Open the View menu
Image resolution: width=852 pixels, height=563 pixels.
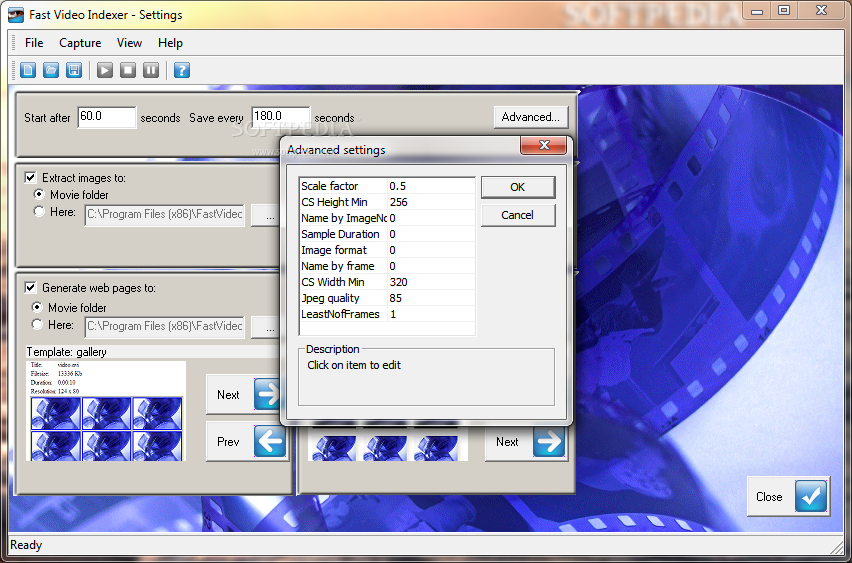(x=129, y=43)
